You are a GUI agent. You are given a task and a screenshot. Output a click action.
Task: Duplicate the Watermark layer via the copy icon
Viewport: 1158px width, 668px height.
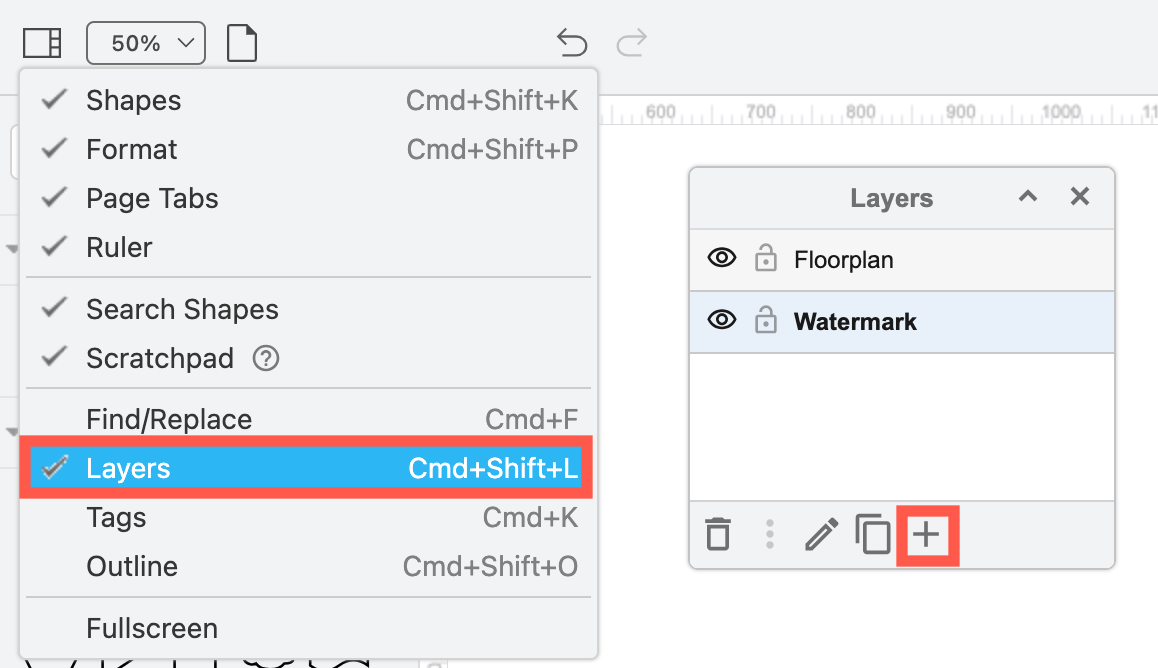point(872,535)
